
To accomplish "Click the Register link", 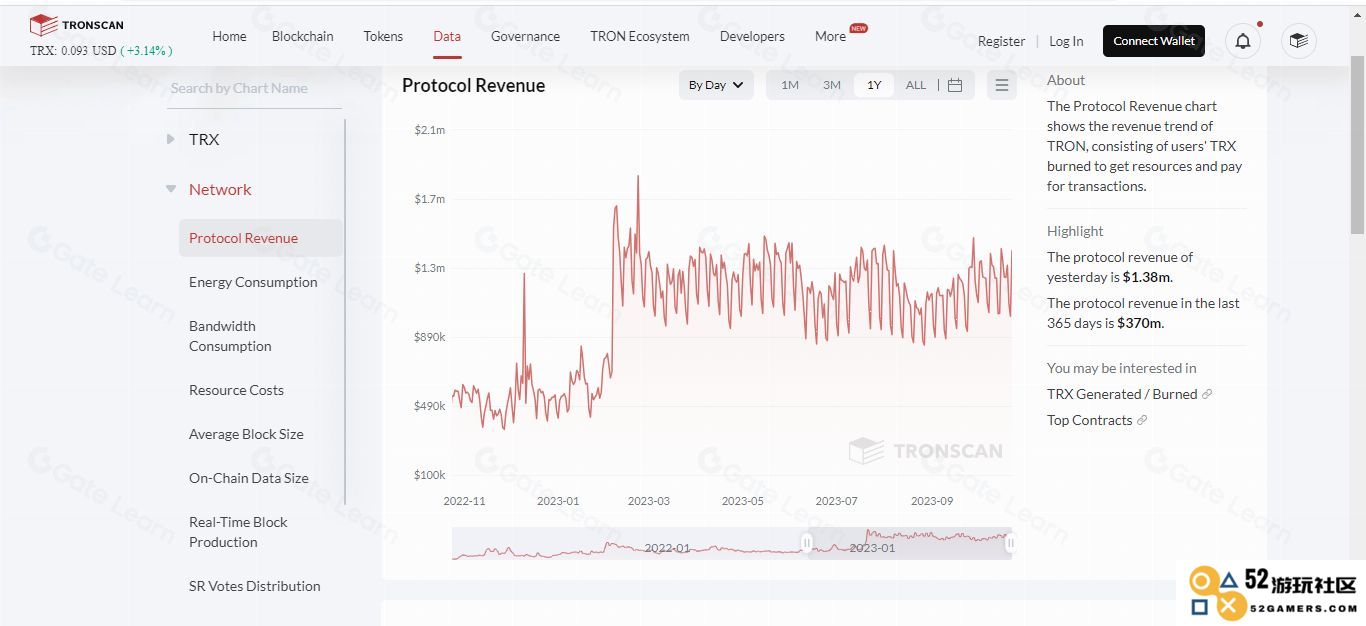I will pyautogui.click(x=1001, y=41).
